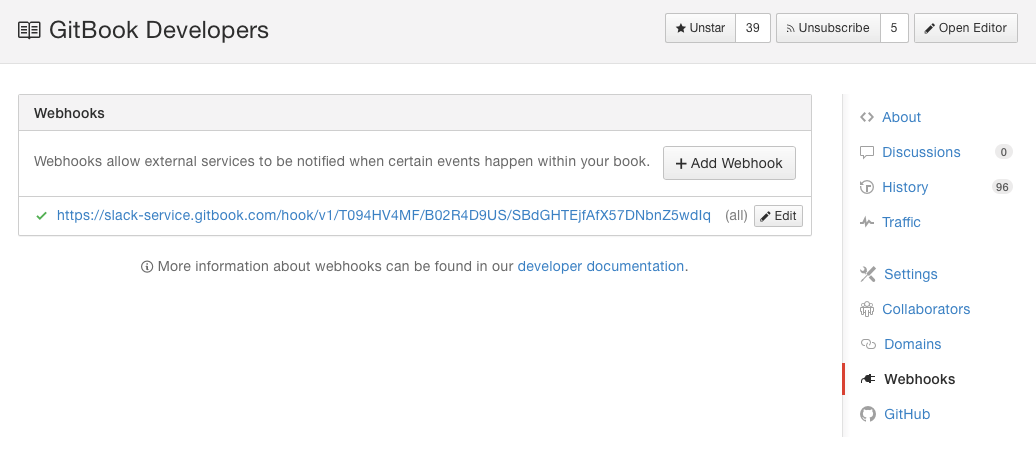Viewport: 1036px width, 456px height.
Task: Click the green checkmark status icon
Action: click(x=41, y=215)
